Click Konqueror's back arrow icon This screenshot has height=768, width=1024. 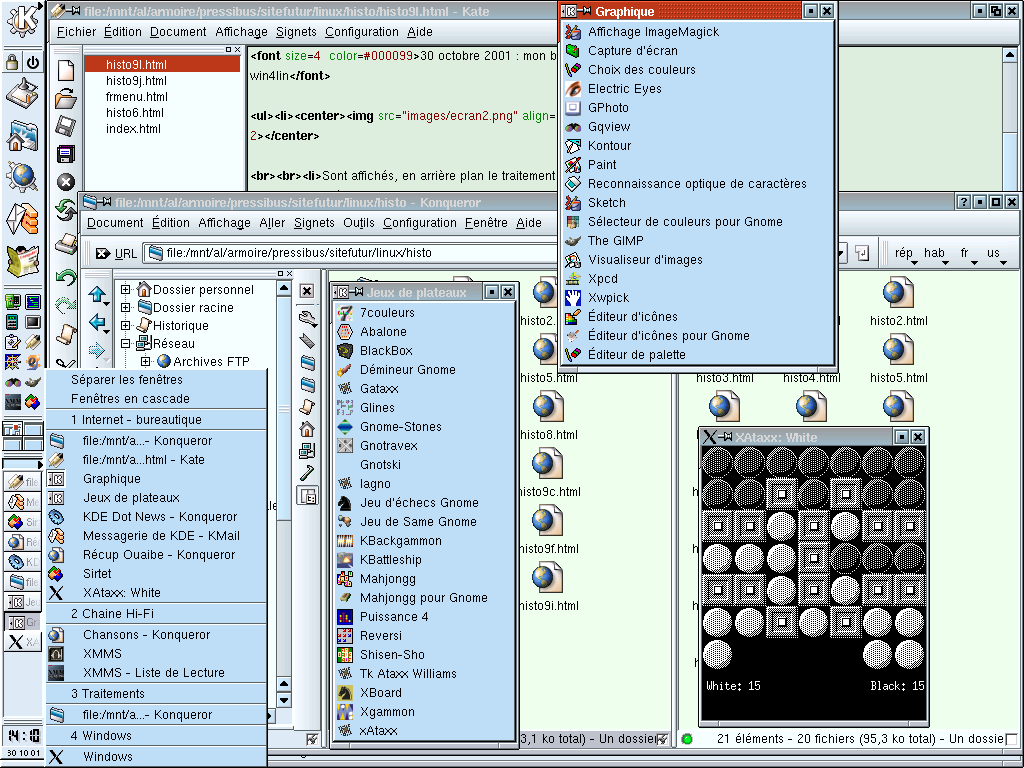tap(97, 322)
